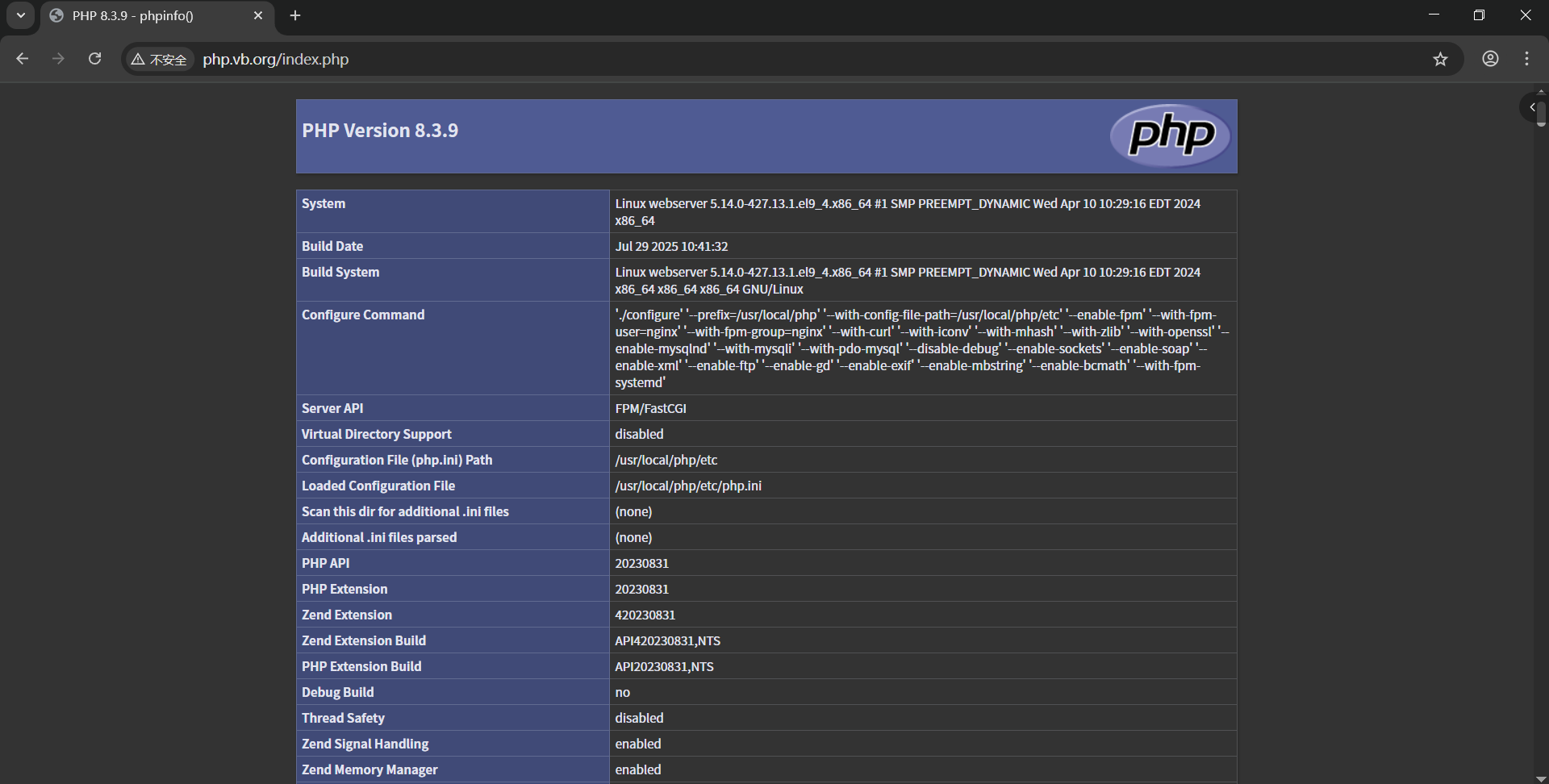Image resolution: width=1549 pixels, height=784 pixels.
Task: Click the Zend Extension value 420230831
Action: pos(645,615)
